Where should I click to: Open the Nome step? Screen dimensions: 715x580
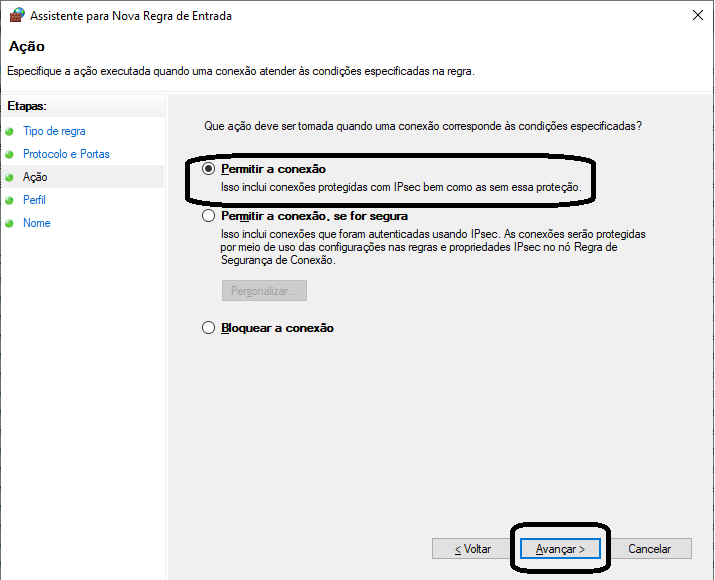pos(37,223)
